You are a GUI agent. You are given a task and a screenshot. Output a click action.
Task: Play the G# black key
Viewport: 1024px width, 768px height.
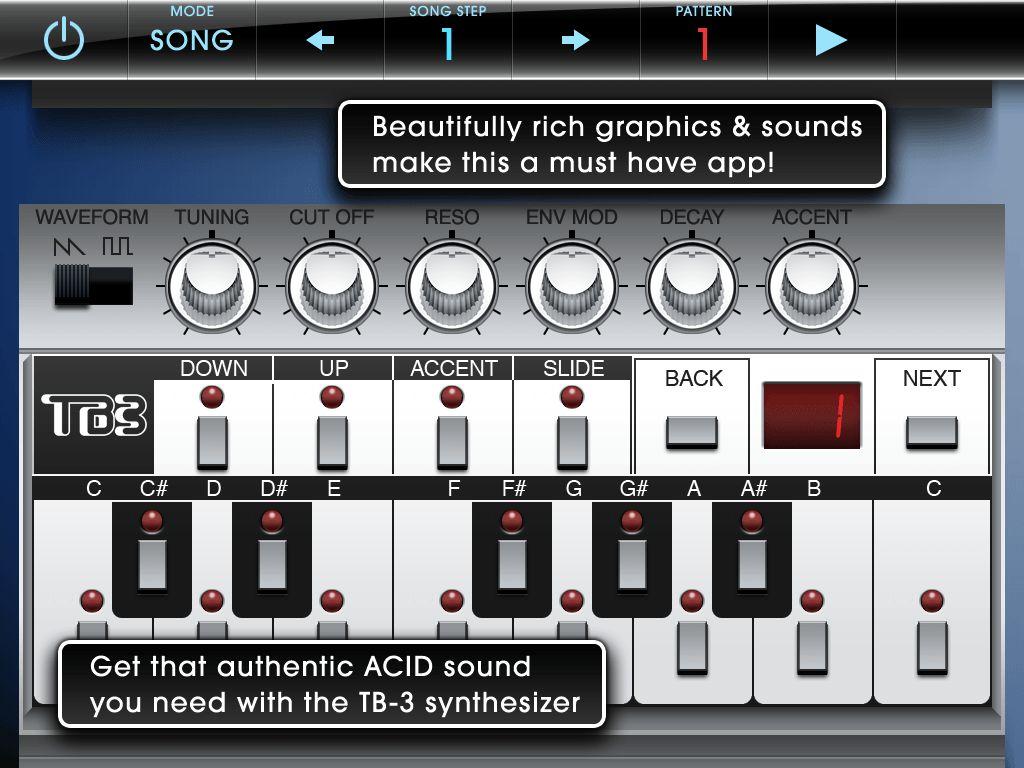[x=632, y=560]
